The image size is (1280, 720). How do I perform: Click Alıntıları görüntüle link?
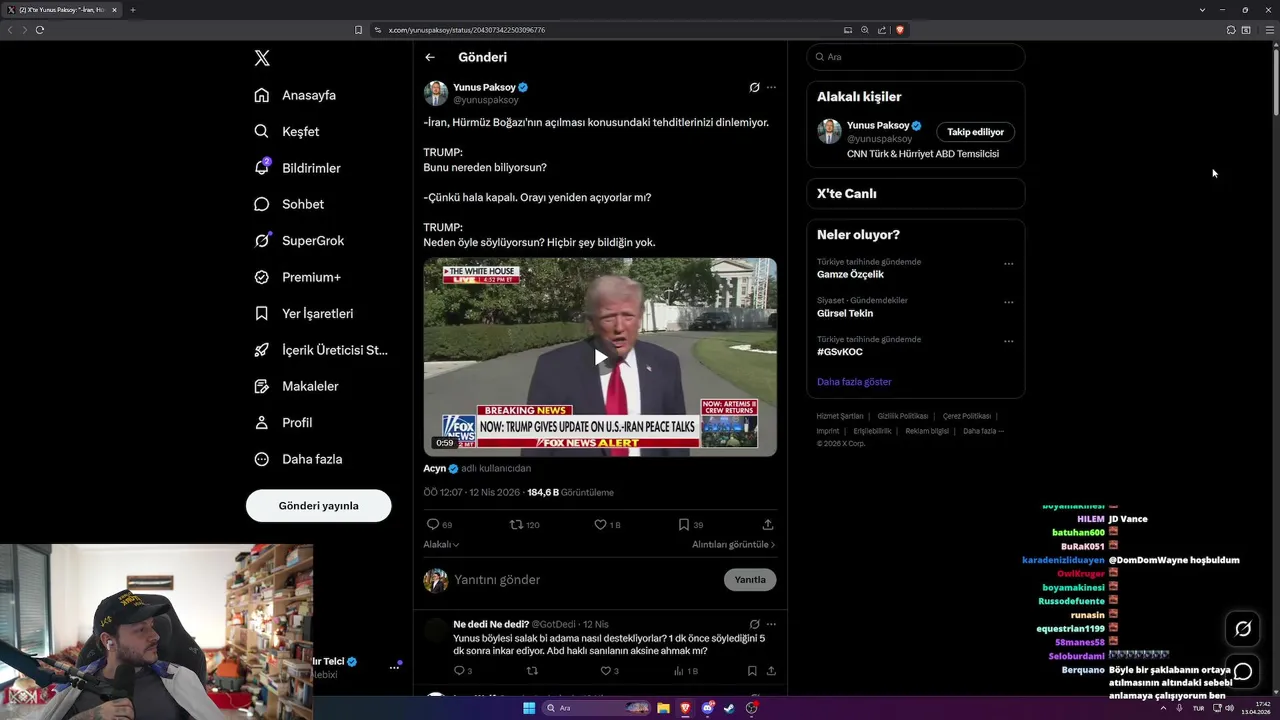coord(733,545)
